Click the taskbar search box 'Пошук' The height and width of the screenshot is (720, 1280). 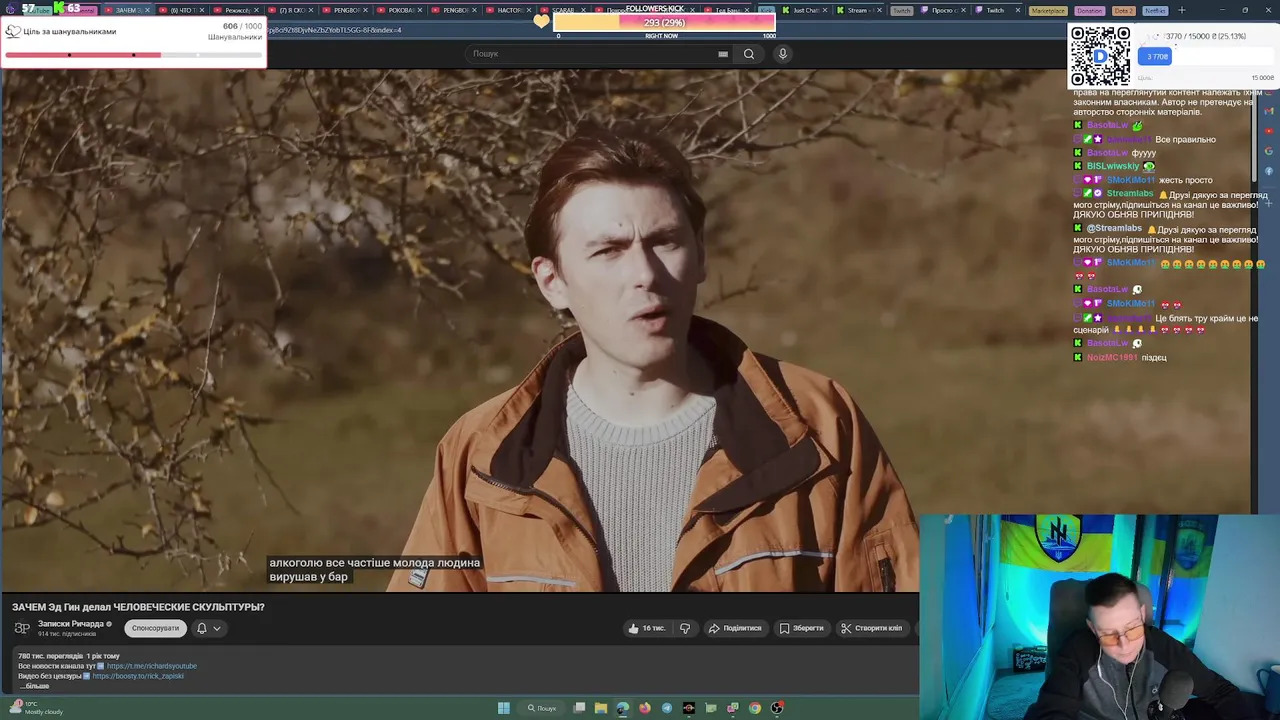coord(543,708)
